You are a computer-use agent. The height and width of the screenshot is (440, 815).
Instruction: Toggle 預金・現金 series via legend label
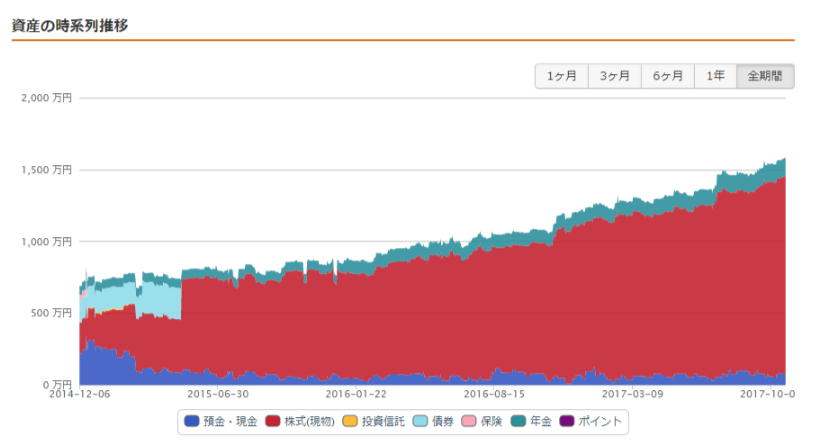230,421
